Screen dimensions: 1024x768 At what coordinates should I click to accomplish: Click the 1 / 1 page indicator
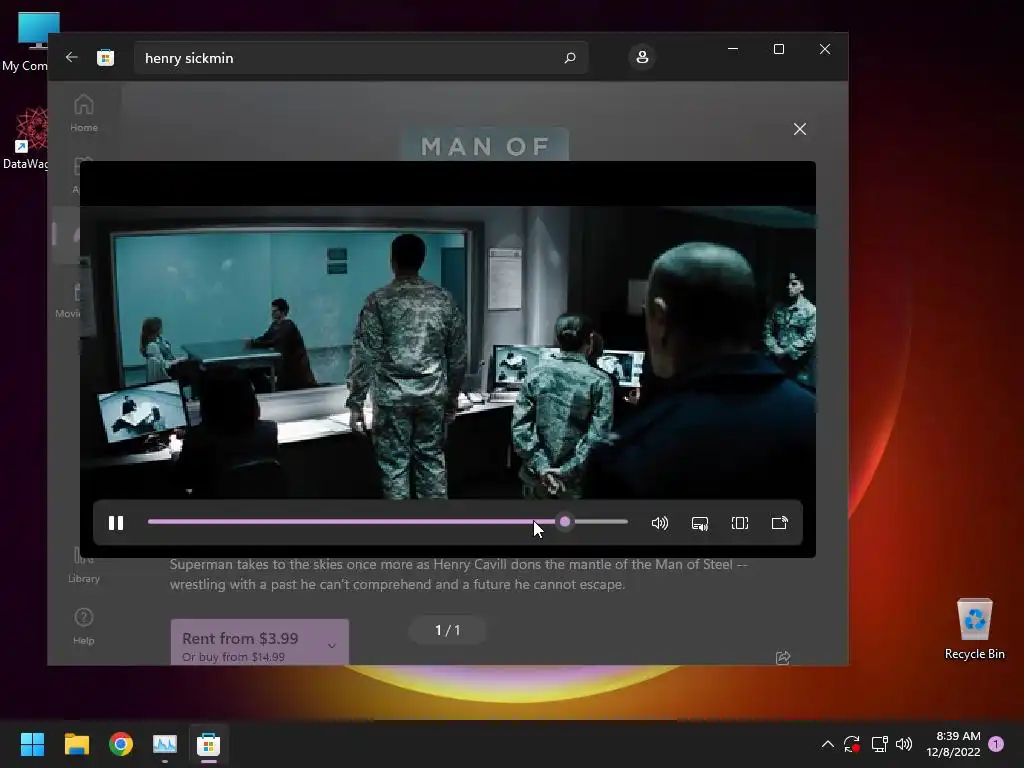[x=448, y=630]
